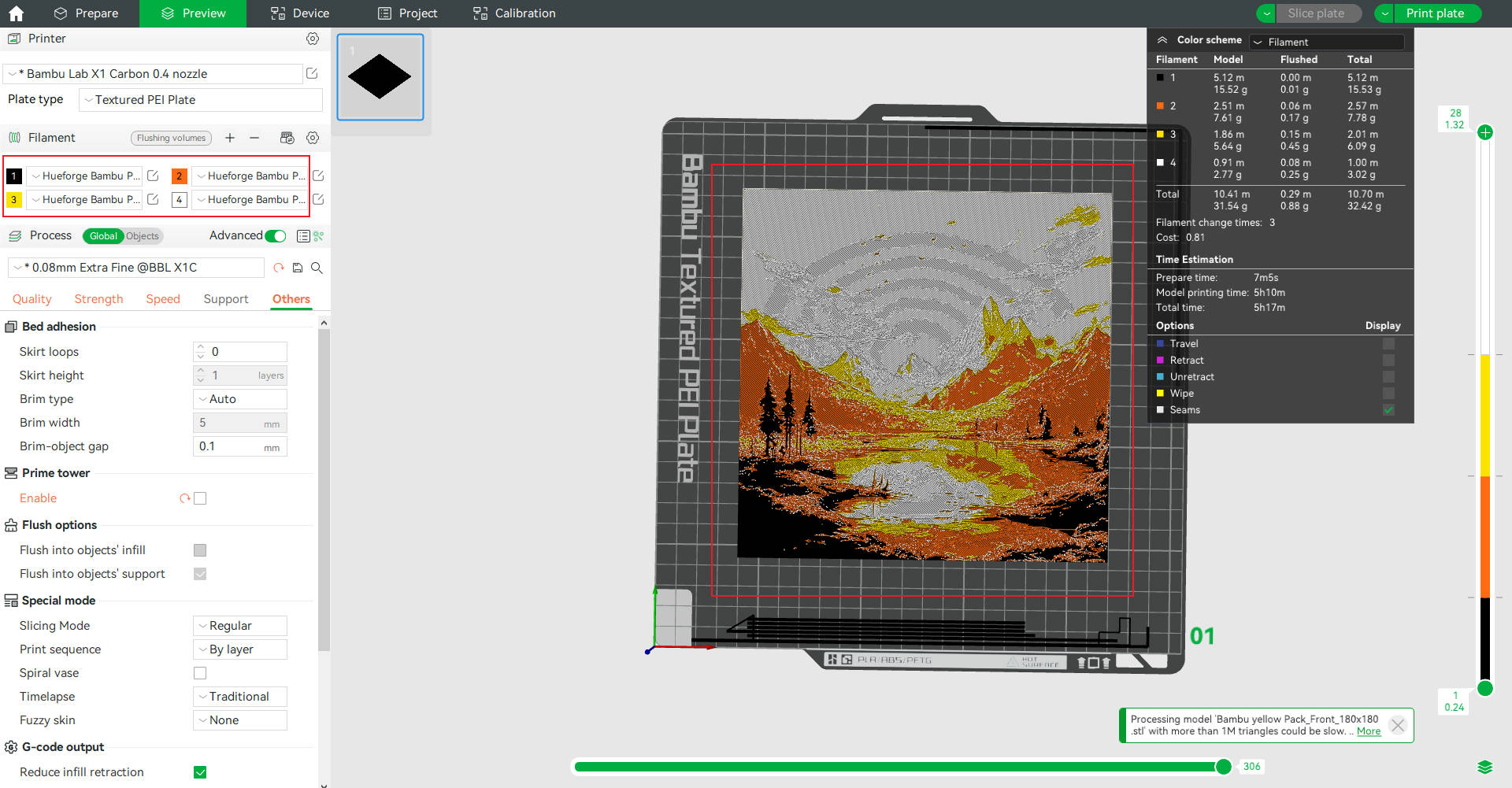This screenshot has width=1512, height=788.
Task: Click filament 2 orange color swatch
Action: [x=180, y=176]
